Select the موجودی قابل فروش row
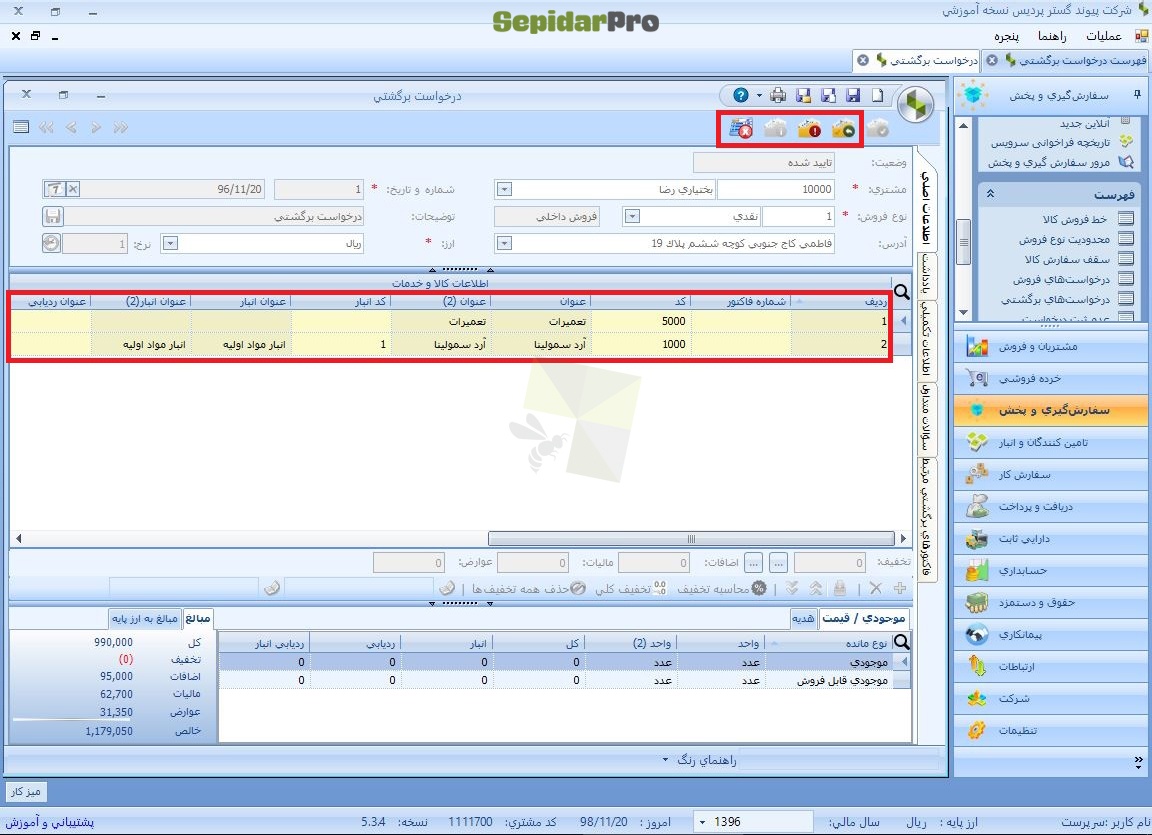Screen dimensions: 1152x835 click(x=564, y=680)
